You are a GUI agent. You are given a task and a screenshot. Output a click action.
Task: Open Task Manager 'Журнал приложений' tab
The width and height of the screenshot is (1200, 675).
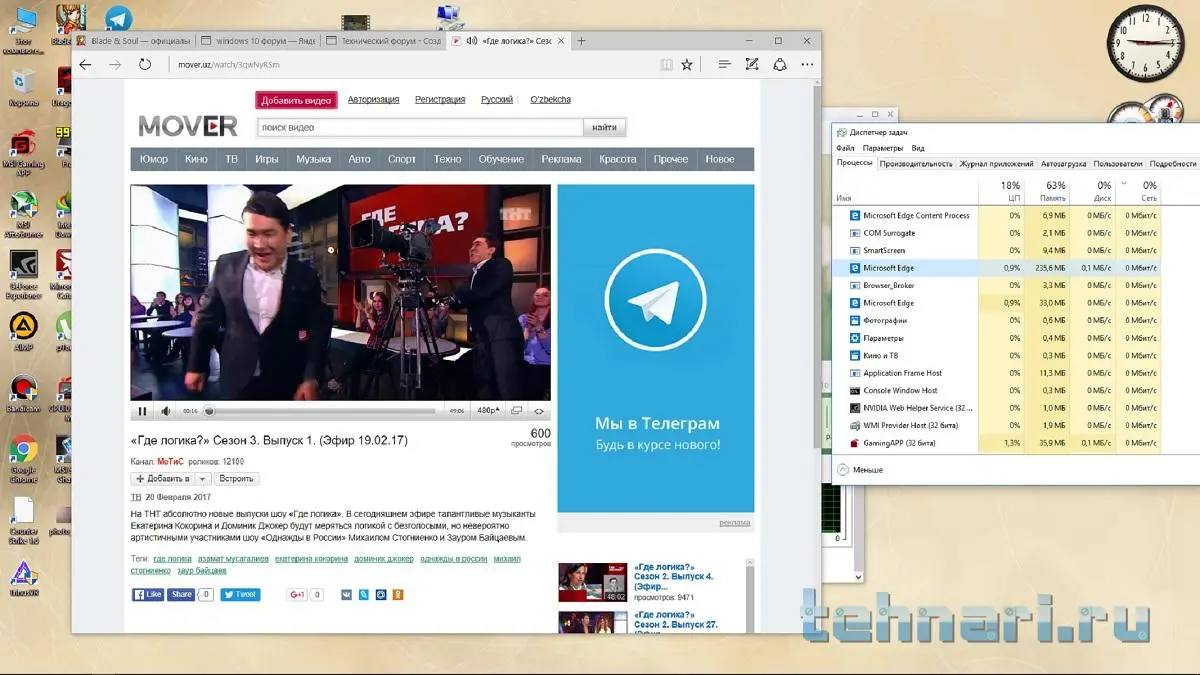996,163
